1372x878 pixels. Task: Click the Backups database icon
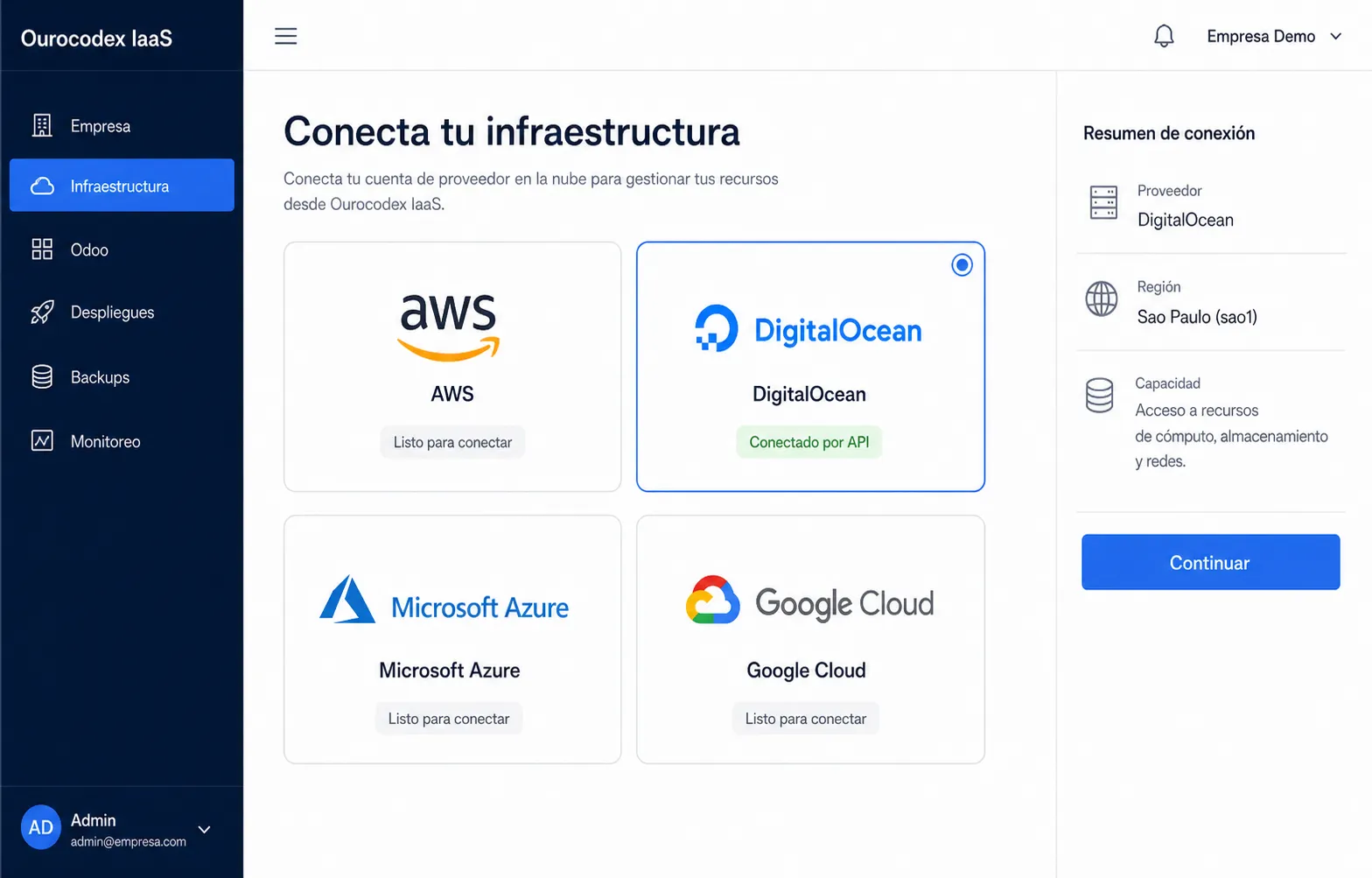[42, 376]
